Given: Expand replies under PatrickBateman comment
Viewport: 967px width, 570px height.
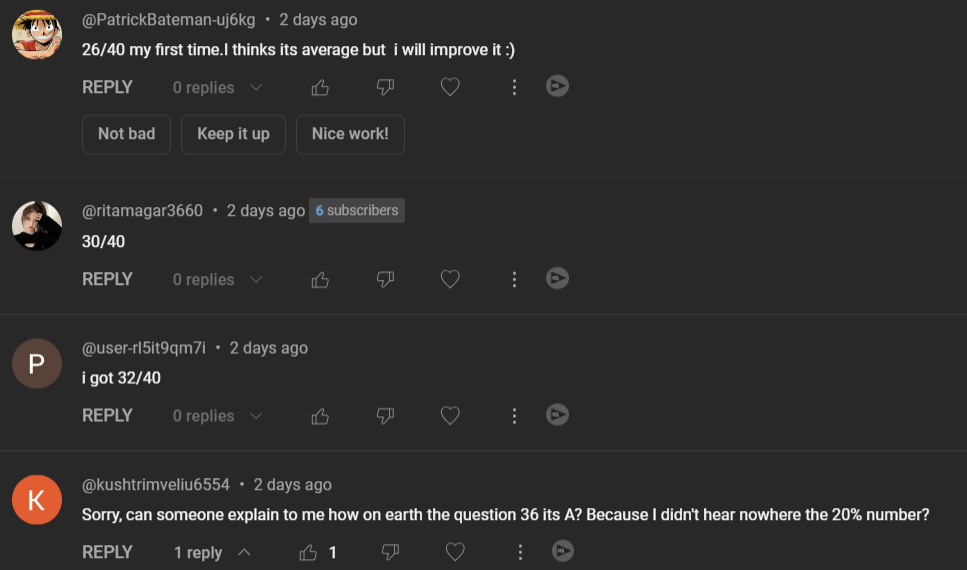Looking at the screenshot, I should coord(217,88).
